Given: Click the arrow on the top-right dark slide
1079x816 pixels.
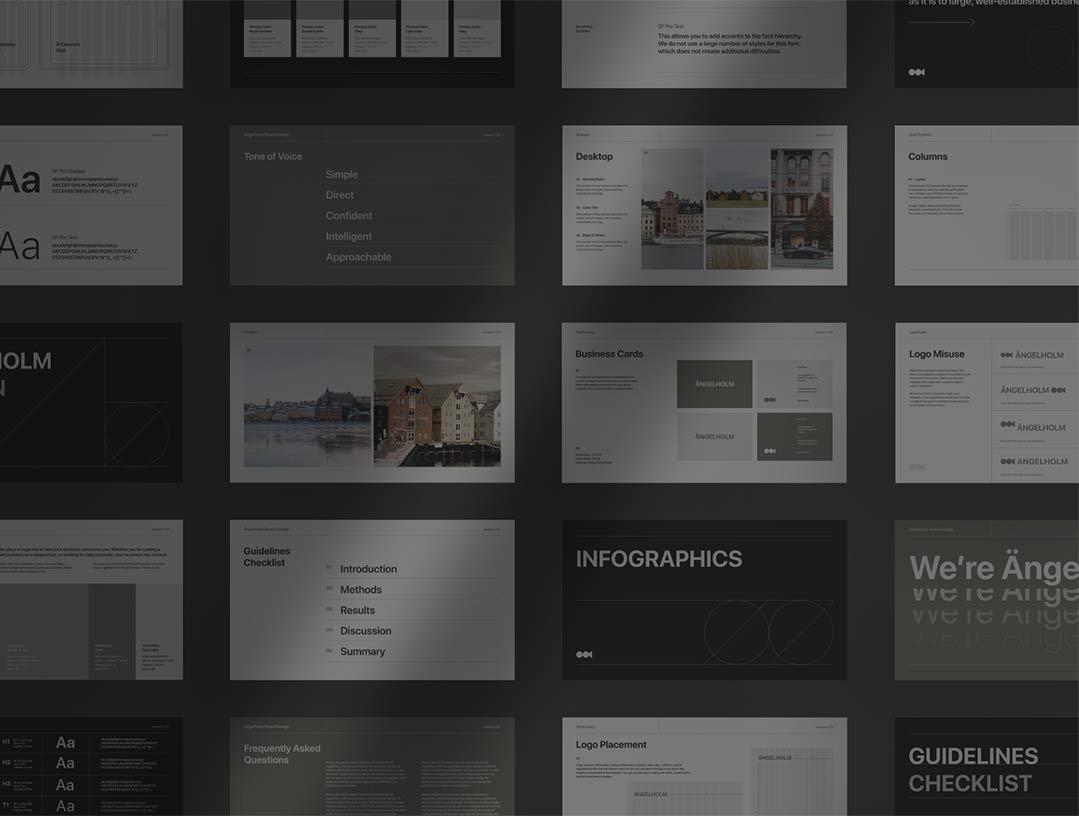Looking at the screenshot, I should pos(941,22).
